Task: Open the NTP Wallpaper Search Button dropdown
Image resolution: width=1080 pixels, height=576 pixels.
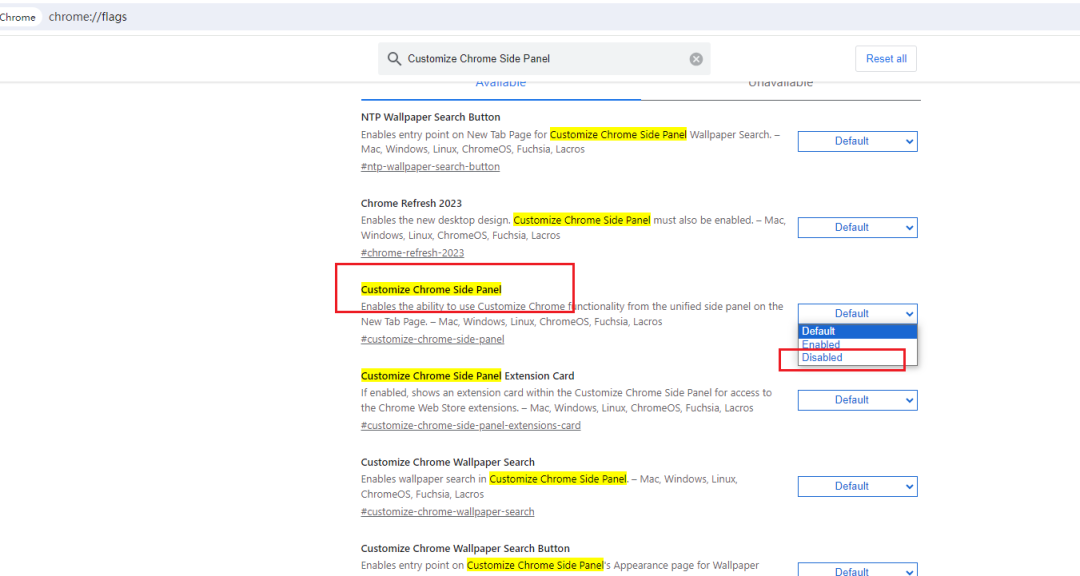Action: (x=858, y=141)
